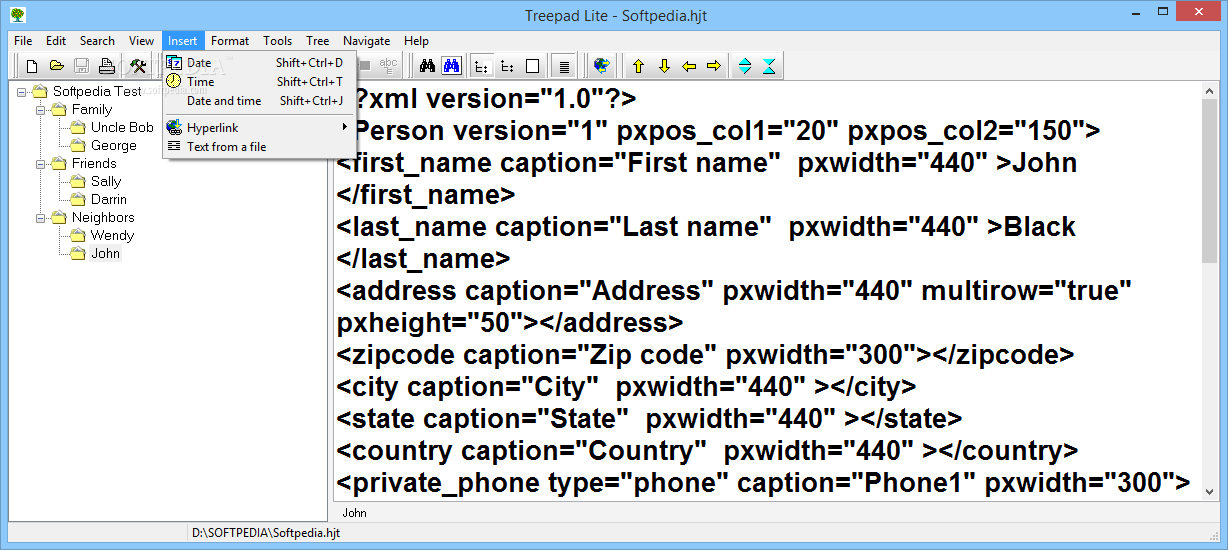Image resolution: width=1228 pixels, height=550 pixels.
Task: Click the article scrollbar down arrow
Action: [1210, 492]
